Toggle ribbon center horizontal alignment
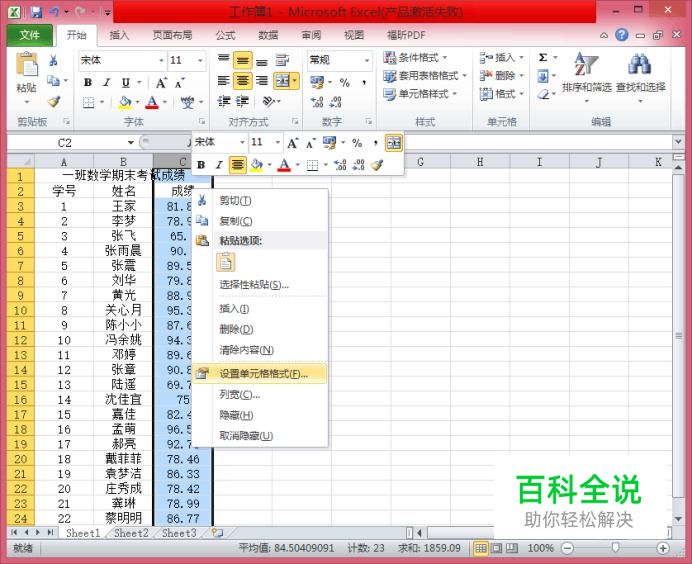Screen dimensions: 692x564 (x=242, y=81)
